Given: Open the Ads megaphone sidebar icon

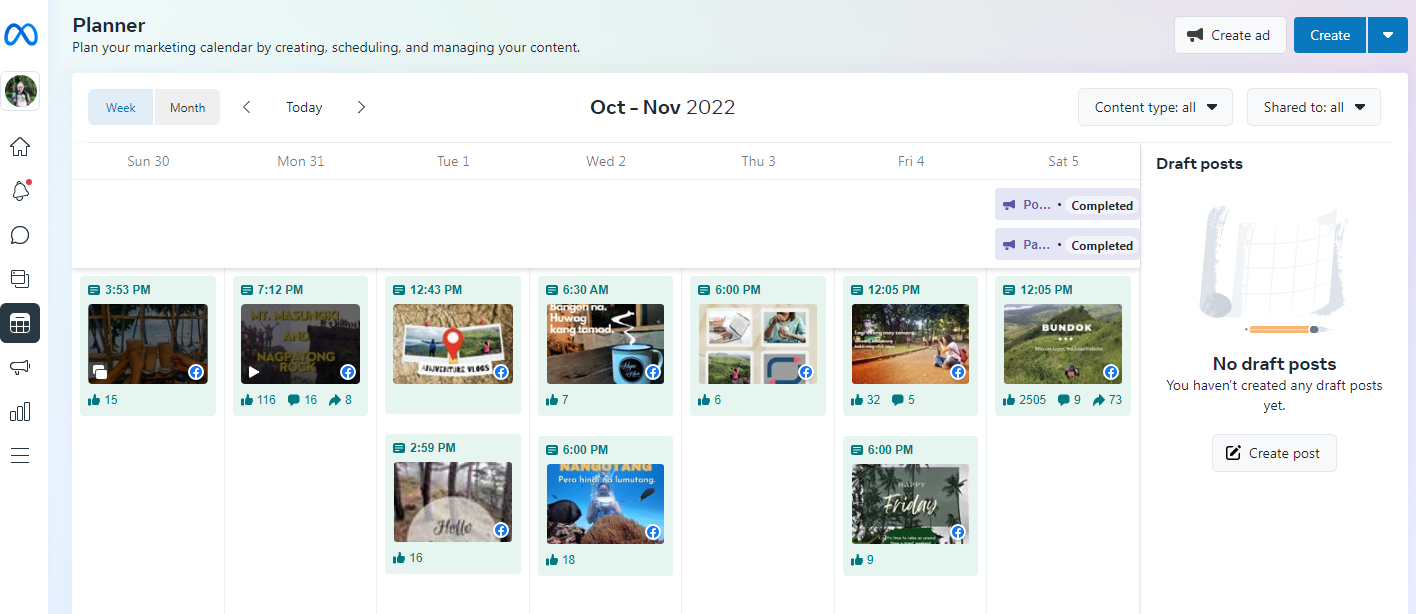Looking at the screenshot, I should [20, 367].
